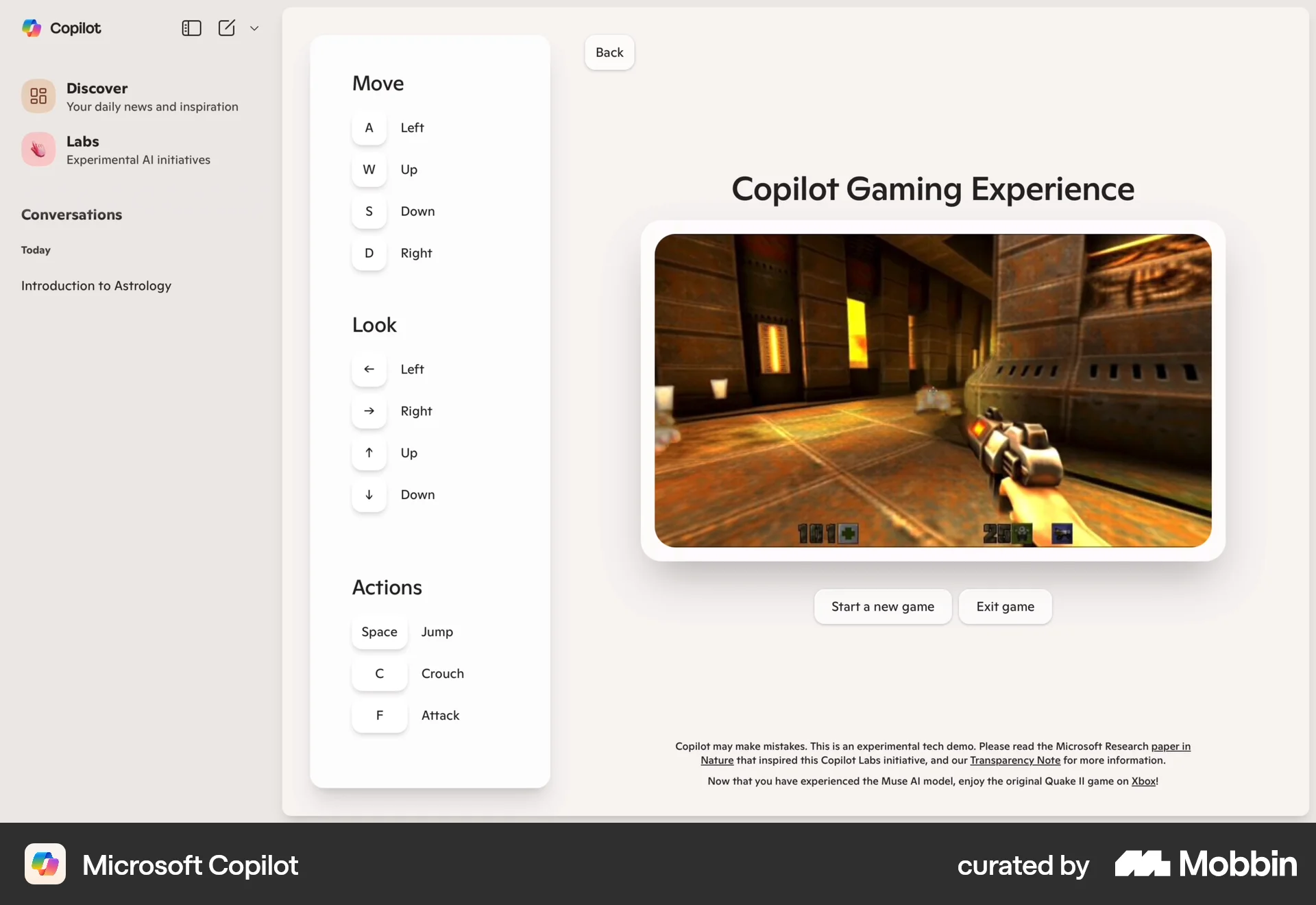This screenshot has width=1316, height=905.
Task: Click the Back button
Action: point(609,52)
